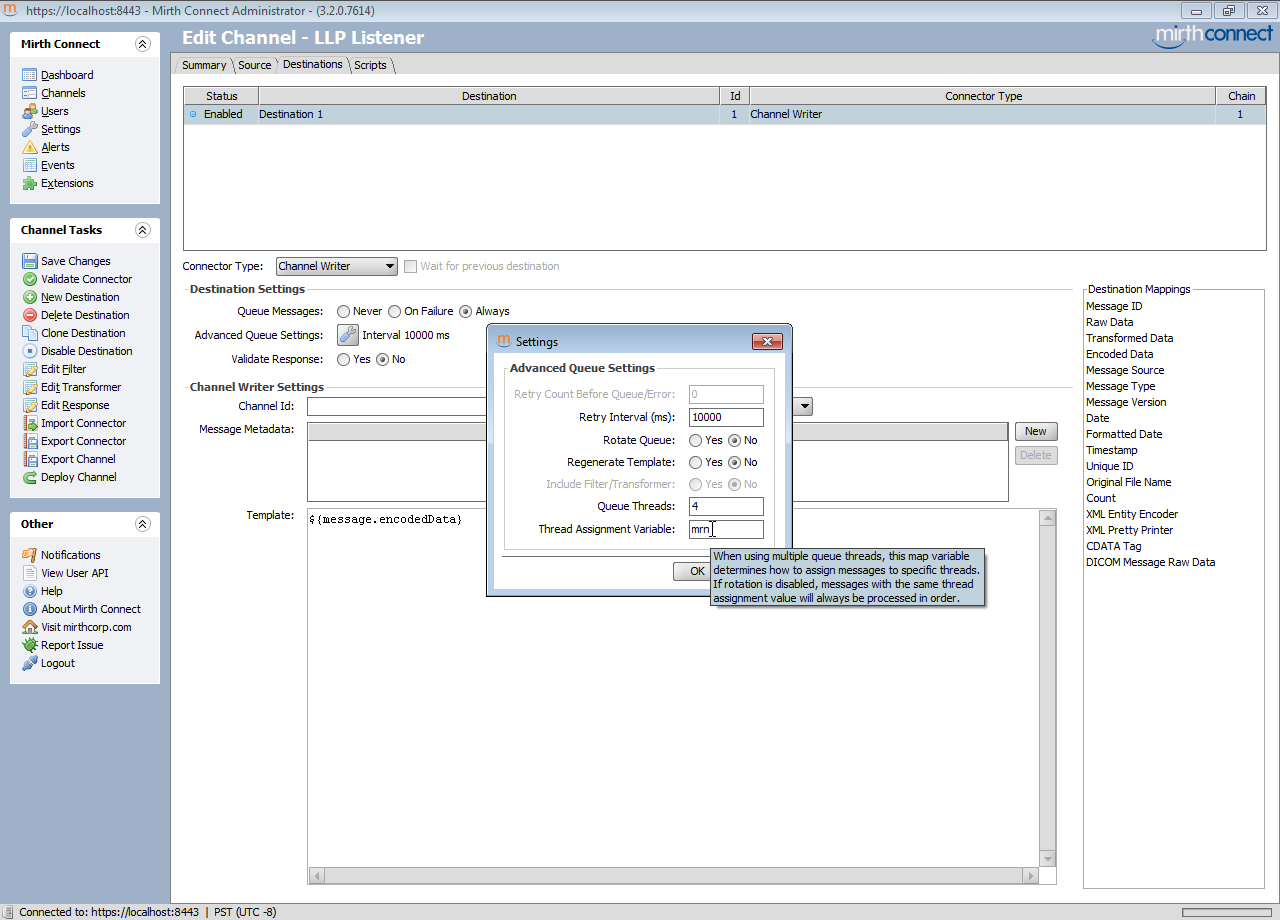The image size is (1280, 920).
Task: Click the Report Issue bug icon
Action: pyautogui.click(x=30, y=645)
